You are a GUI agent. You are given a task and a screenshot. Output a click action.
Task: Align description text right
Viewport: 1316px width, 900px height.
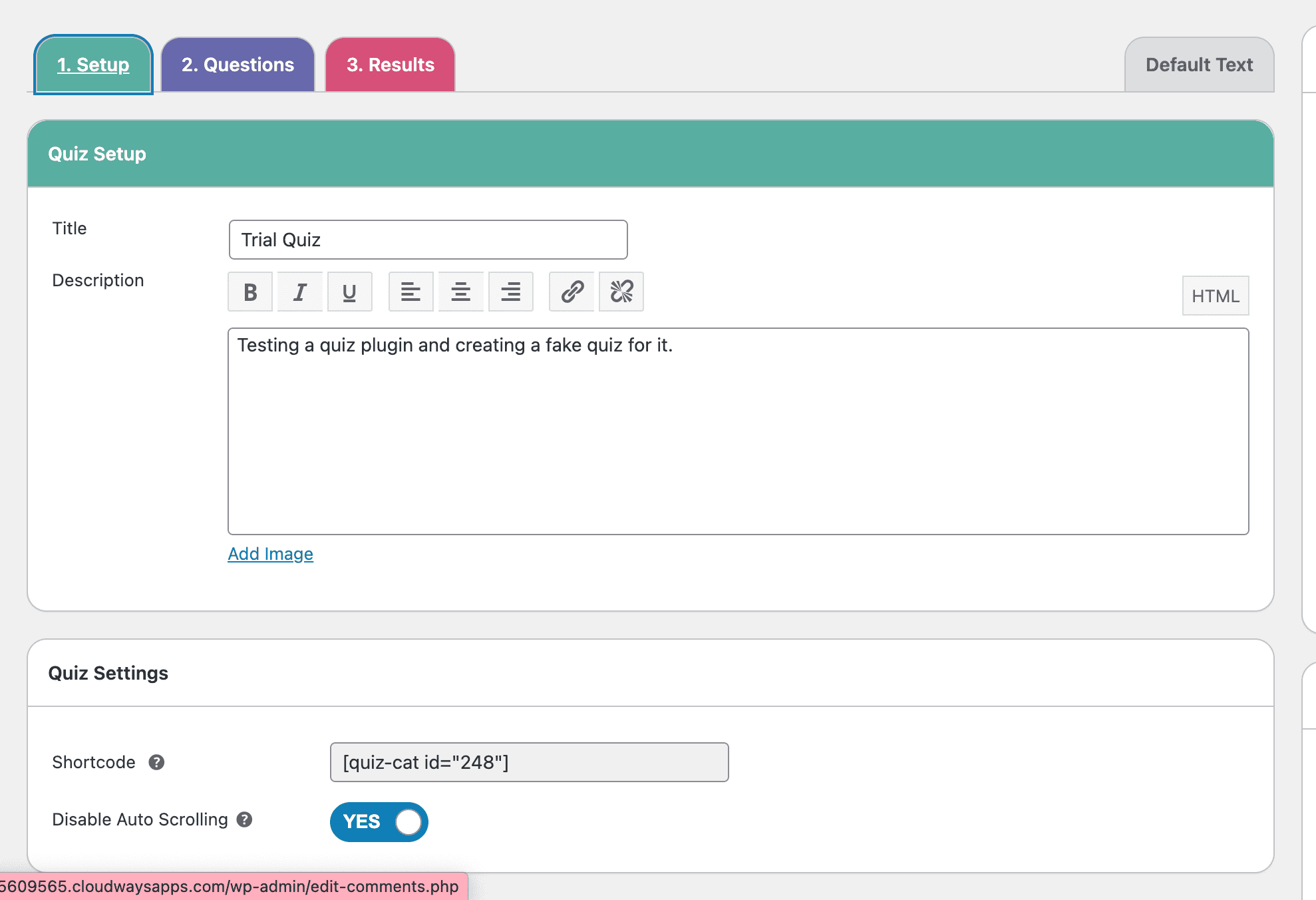coord(511,292)
